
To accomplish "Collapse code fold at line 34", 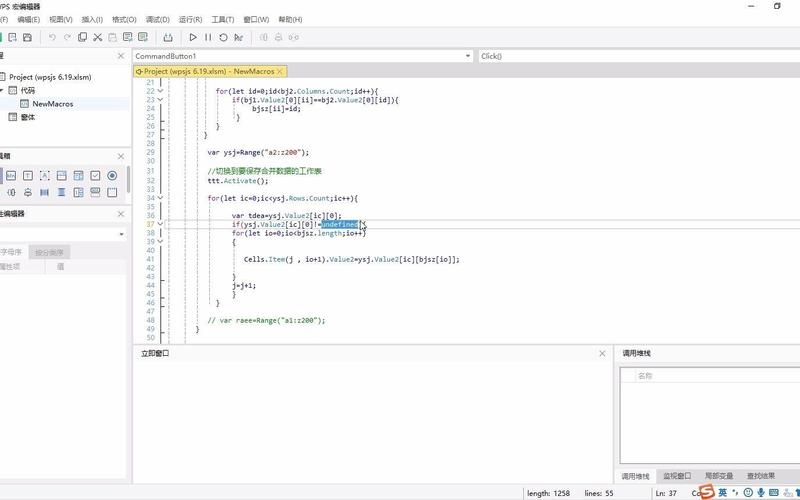I will point(160,198).
